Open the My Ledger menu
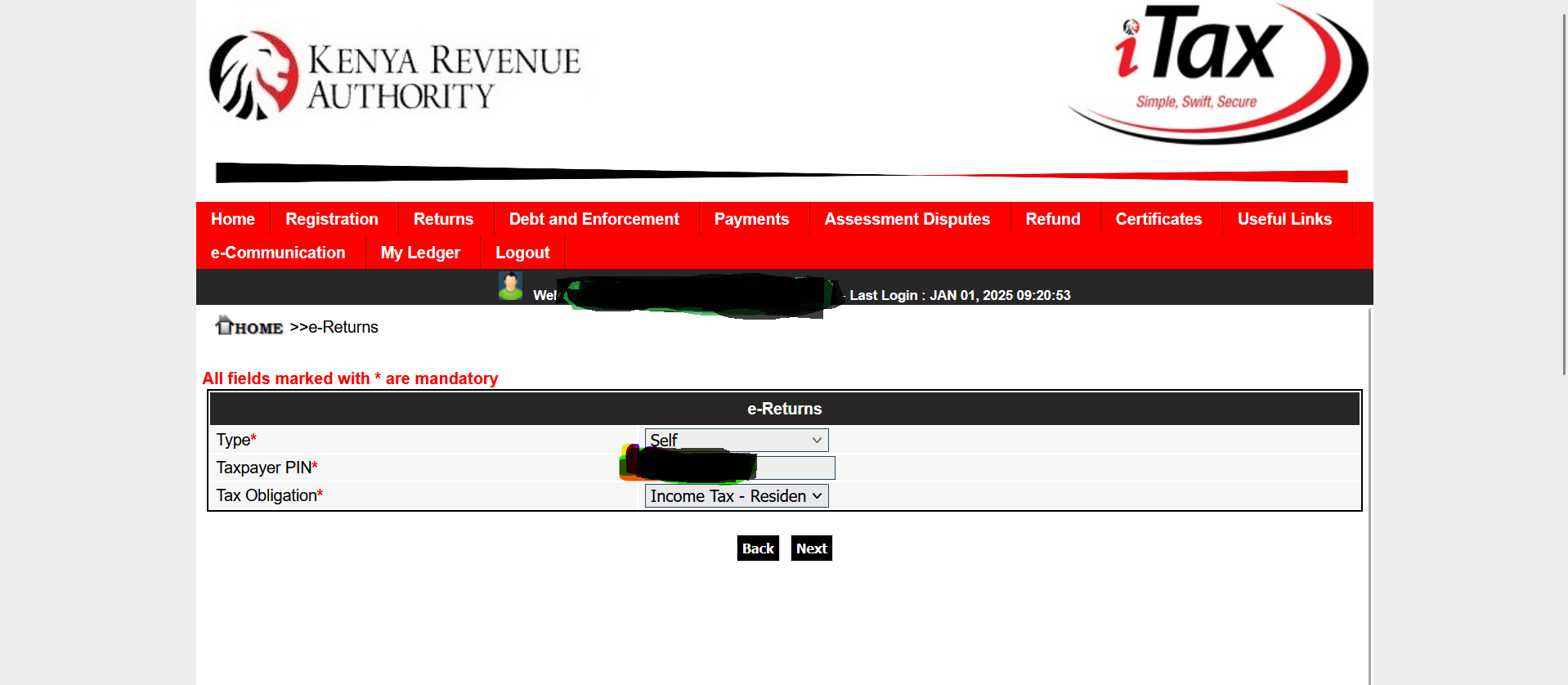1568x685 pixels. [x=420, y=253]
